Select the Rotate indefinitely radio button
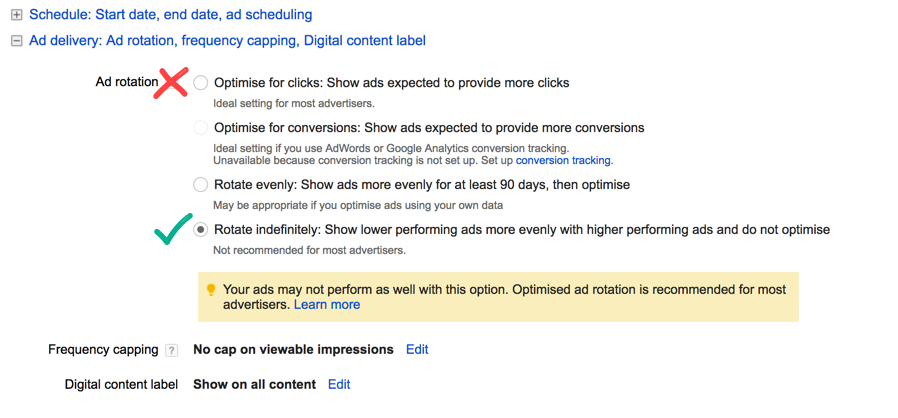 click(x=202, y=230)
